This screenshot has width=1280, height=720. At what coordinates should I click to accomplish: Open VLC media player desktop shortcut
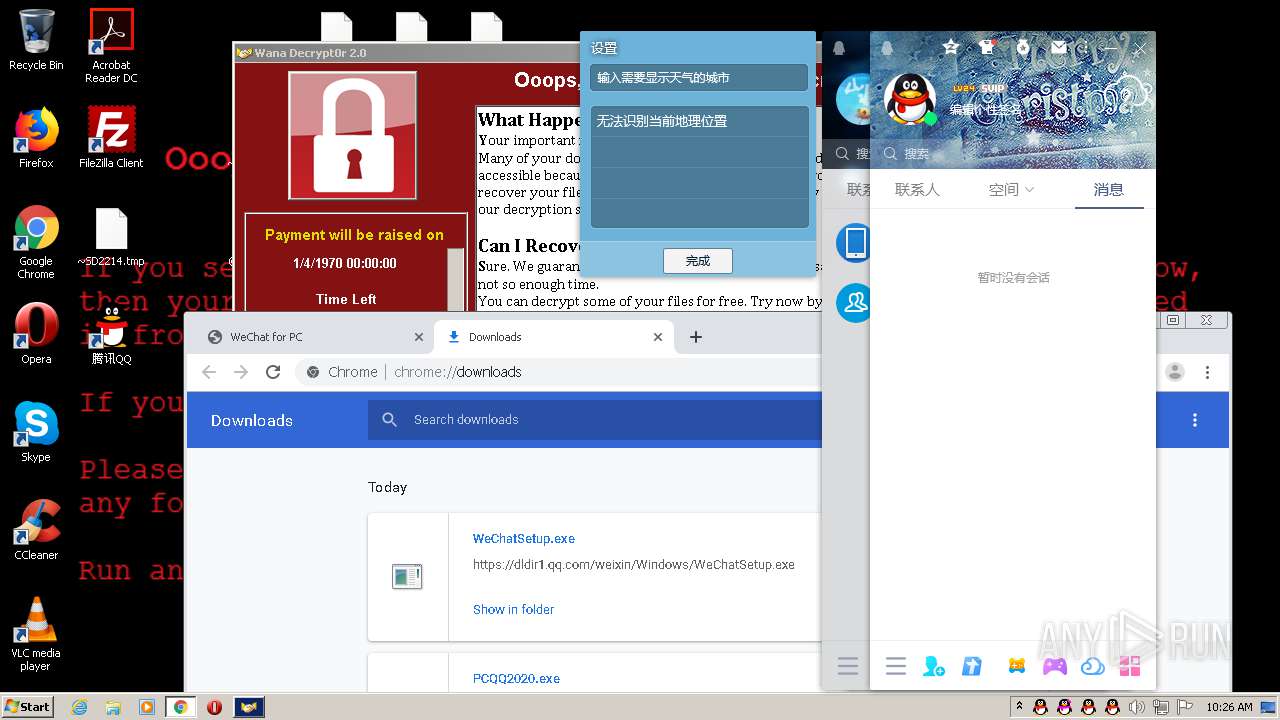(36, 634)
